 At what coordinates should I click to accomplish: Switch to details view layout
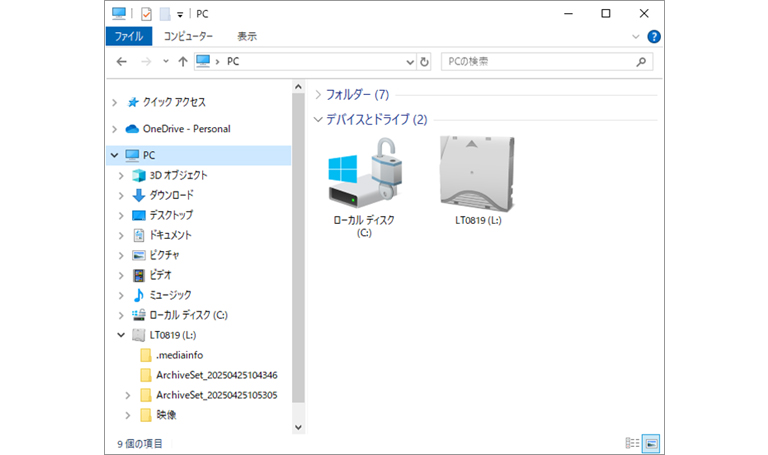(632, 443)
